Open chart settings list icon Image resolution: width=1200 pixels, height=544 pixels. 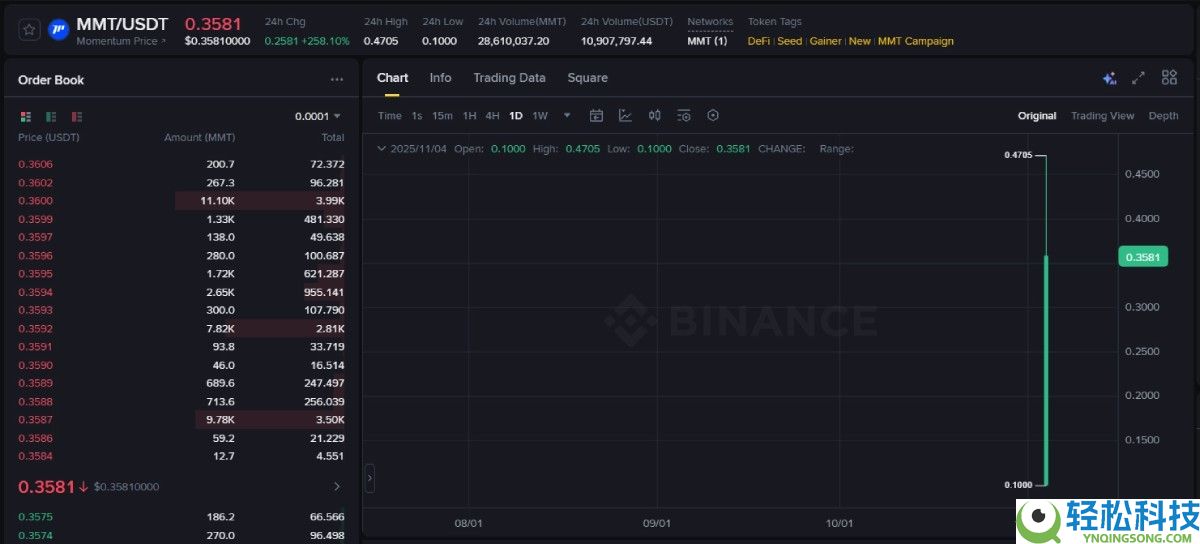click(x=684, y=116)
